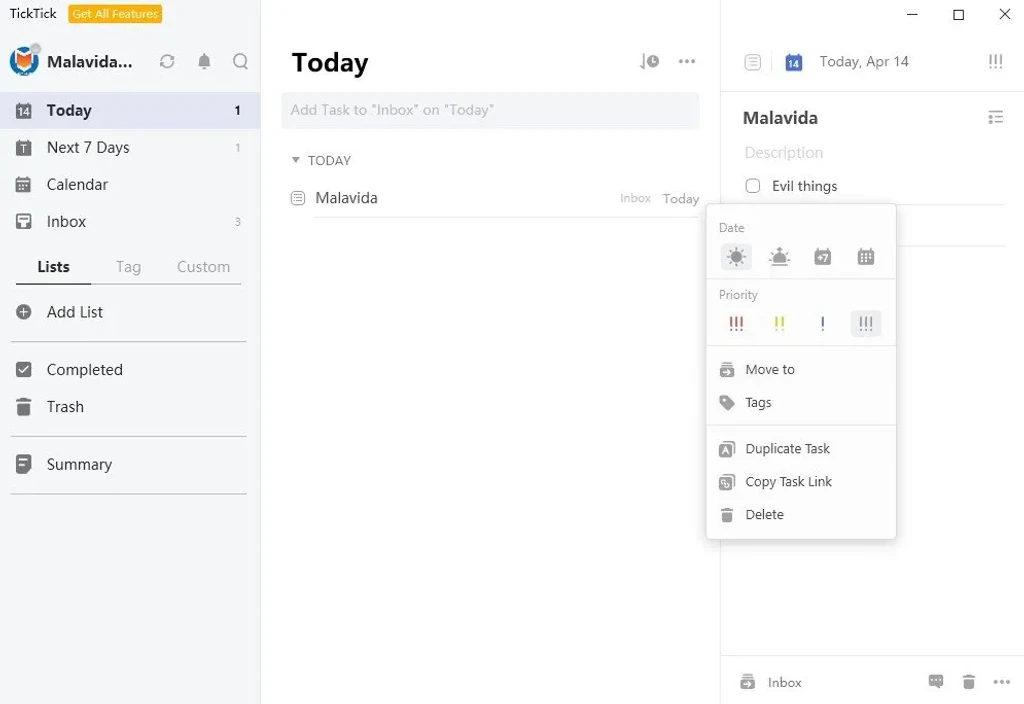Viewport: 1024px width, 704px height.
Task: Click the checklist format icon next to the Malavida title
Action: pyautogui.click(x=995, y=118)
